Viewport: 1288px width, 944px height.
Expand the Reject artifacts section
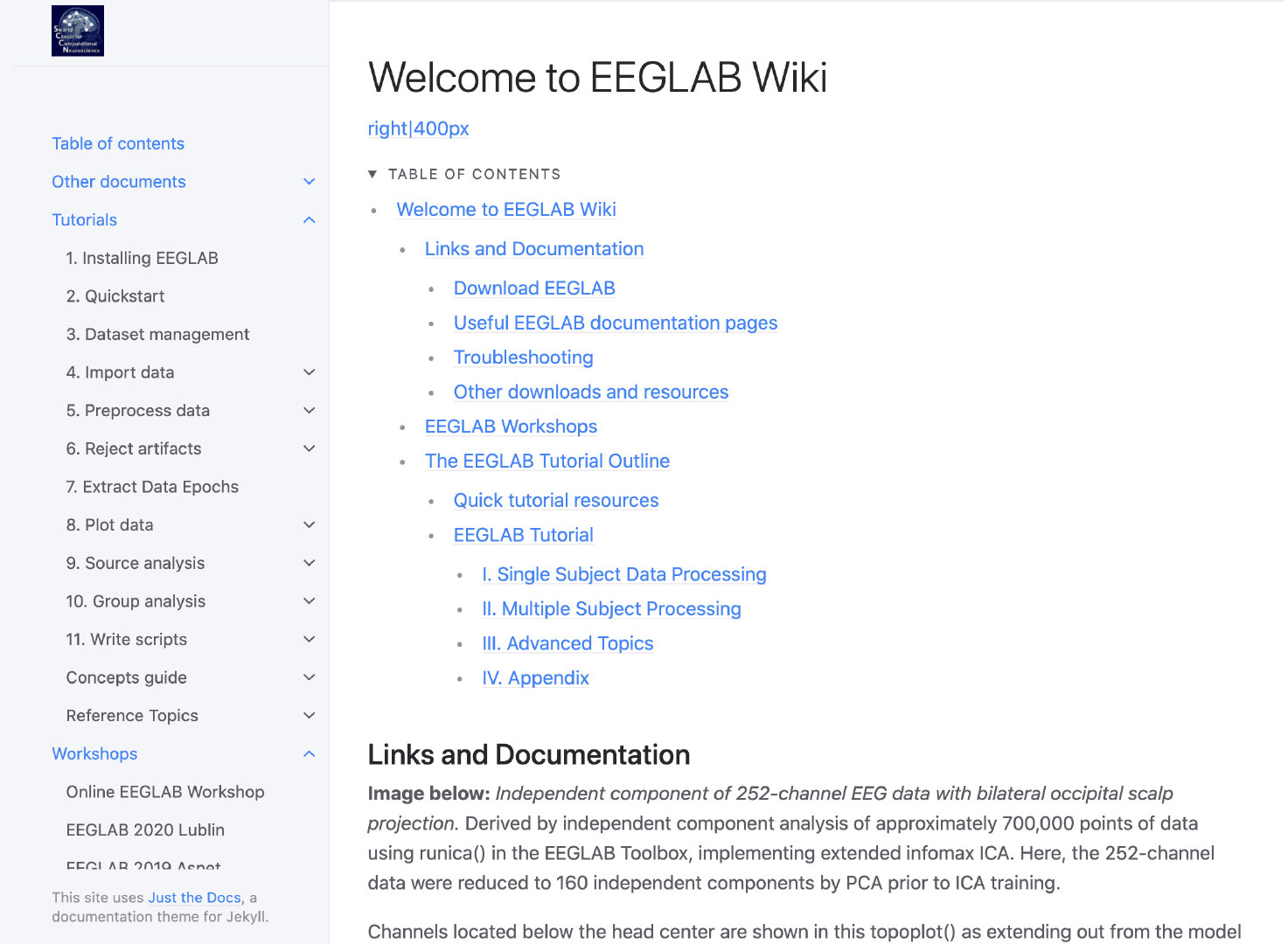pyautogui.click(x=309, y=448)
